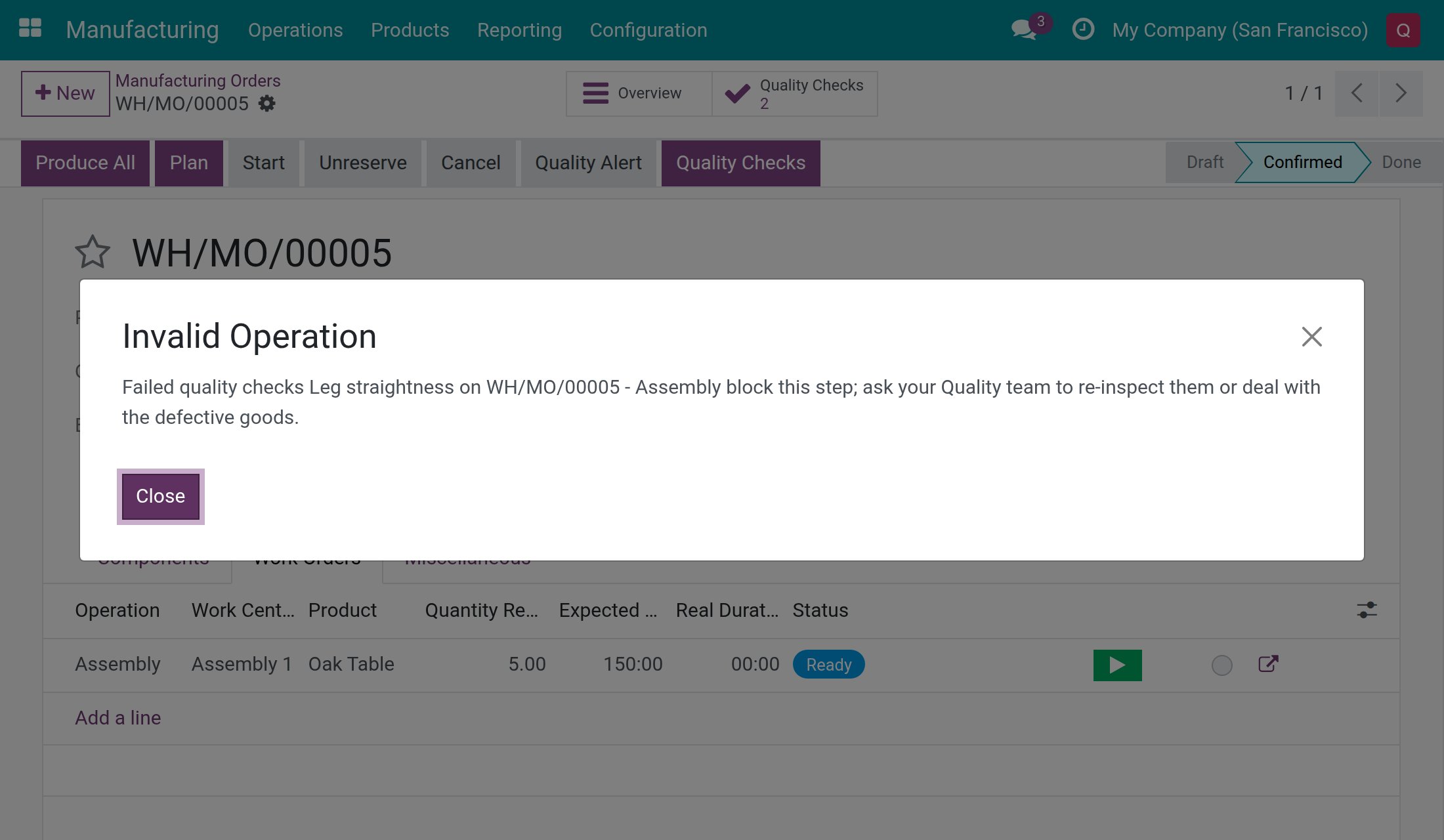
Task: Open the Configuration menu
Action: click(x=648, y=30)
